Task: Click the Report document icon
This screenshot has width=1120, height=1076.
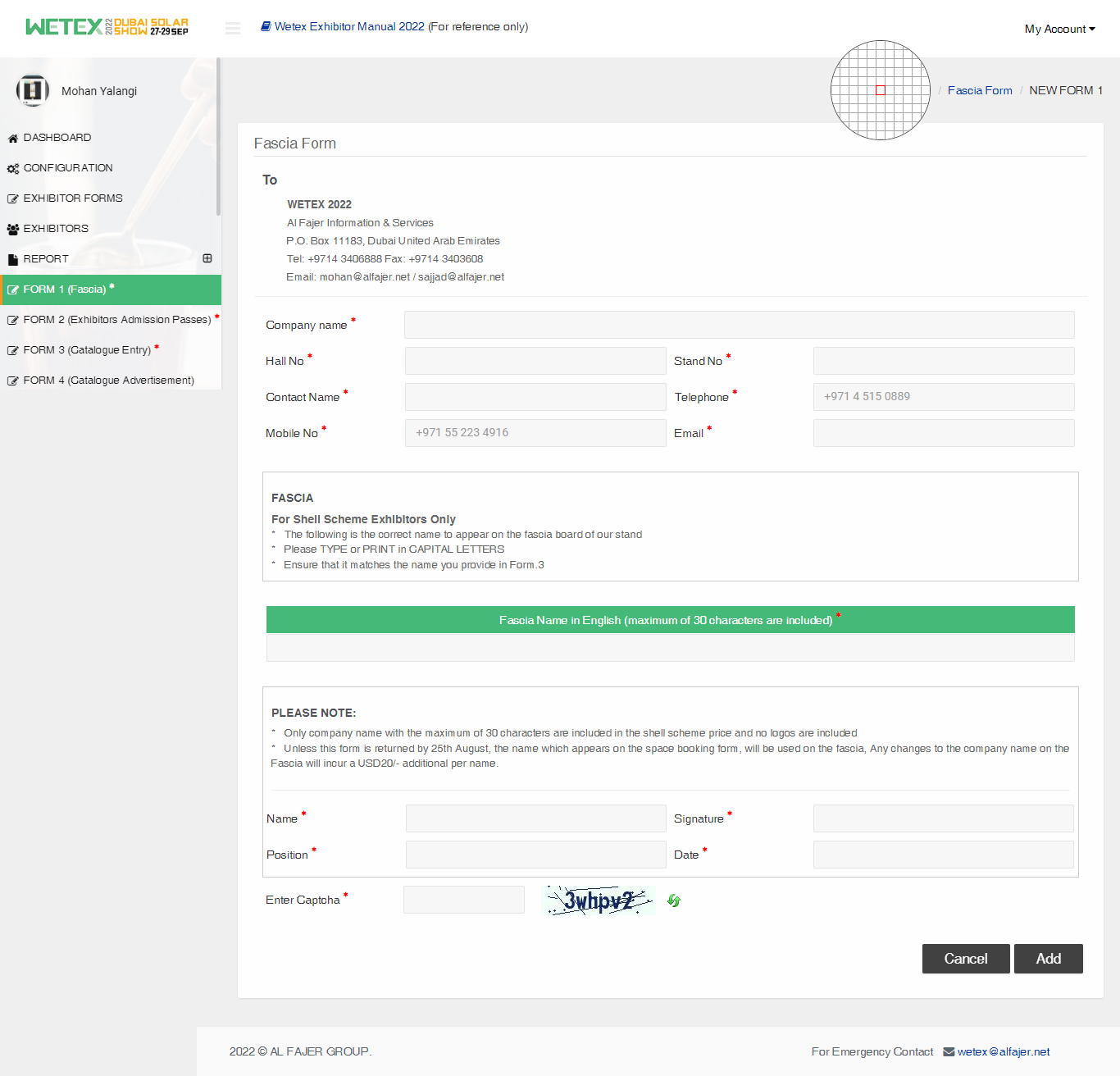Action: (13, 259)
